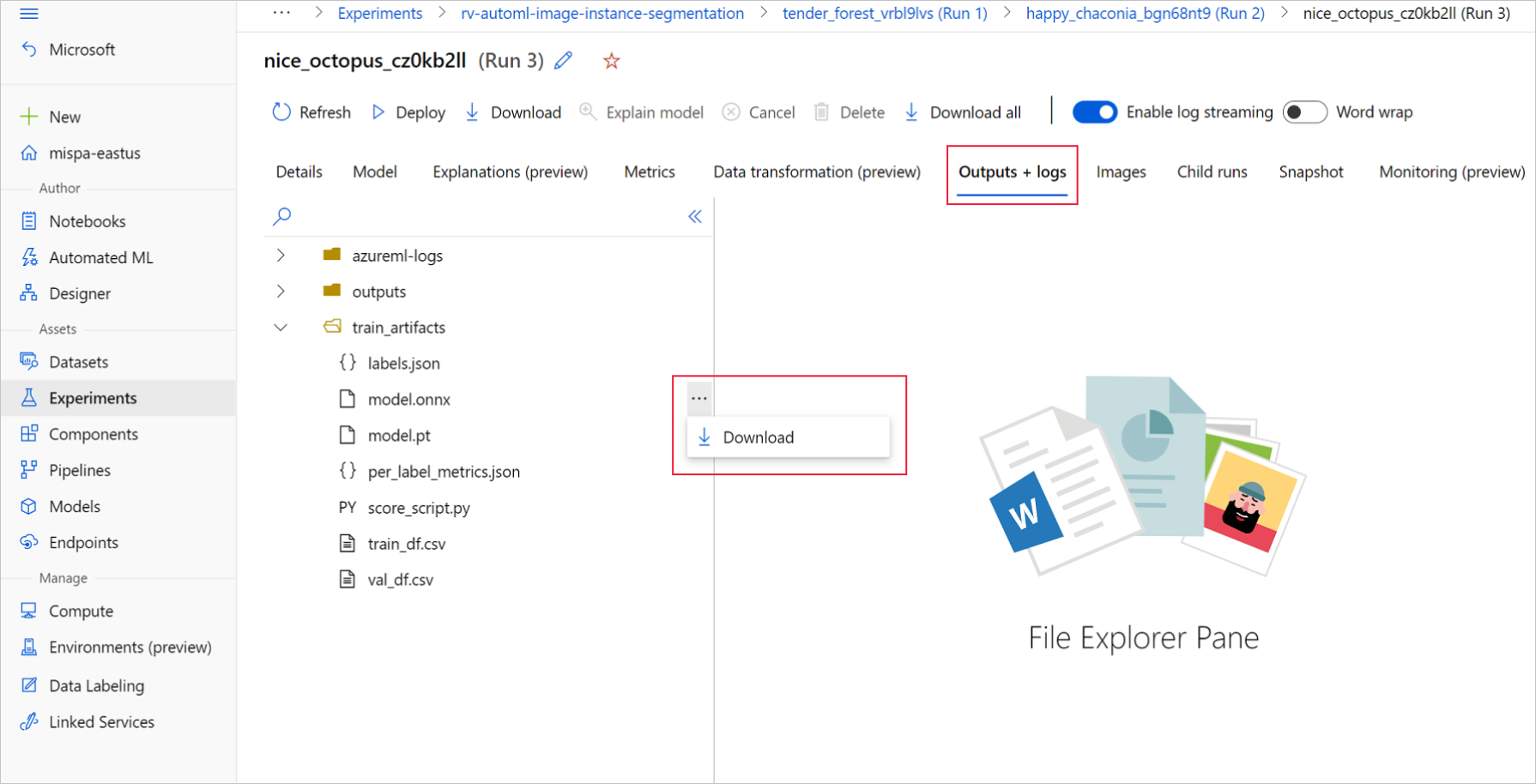This screenshot has width=1536, height=784.
Task: Click the refresh run icon
Action: 281,112
